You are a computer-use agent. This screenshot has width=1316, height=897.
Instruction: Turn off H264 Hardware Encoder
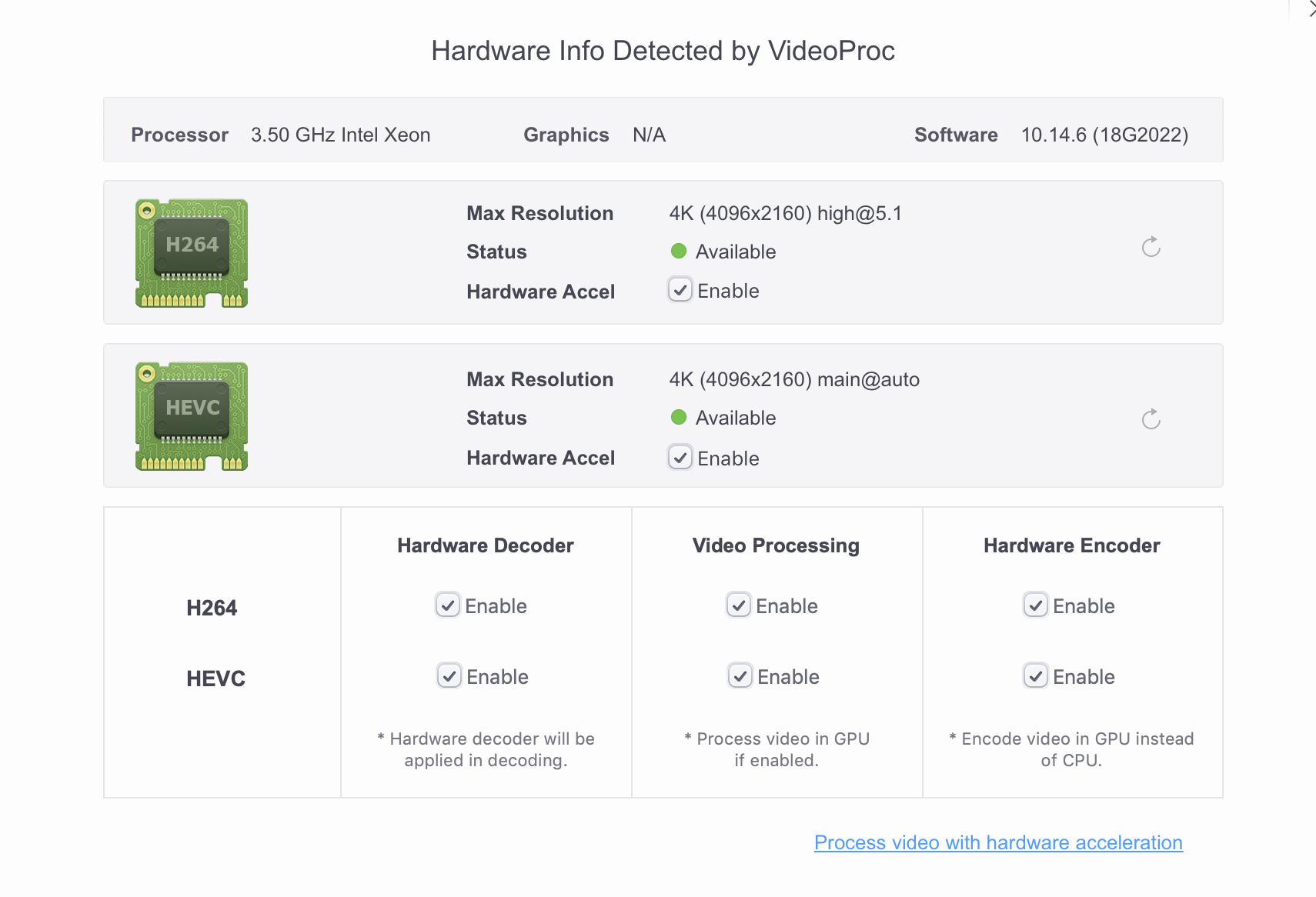point(1036,605)
